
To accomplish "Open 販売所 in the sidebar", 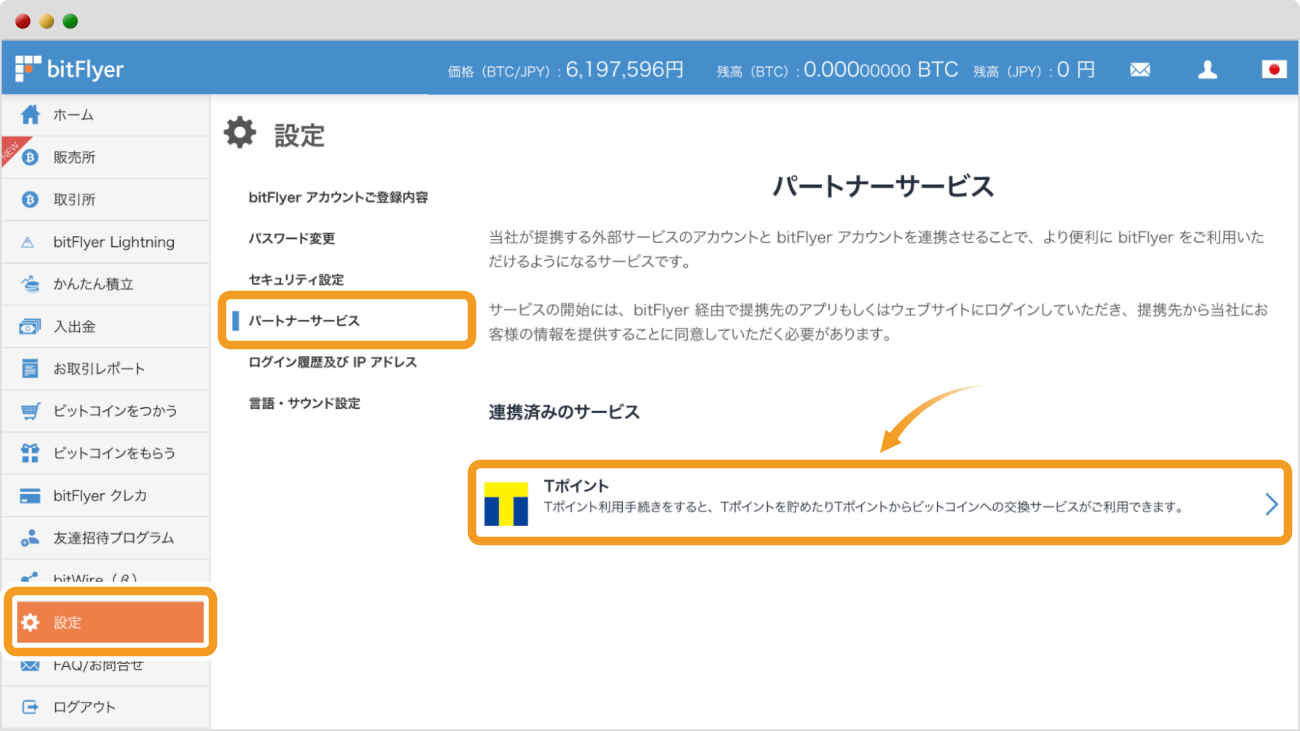I will [x=105, y=157].
